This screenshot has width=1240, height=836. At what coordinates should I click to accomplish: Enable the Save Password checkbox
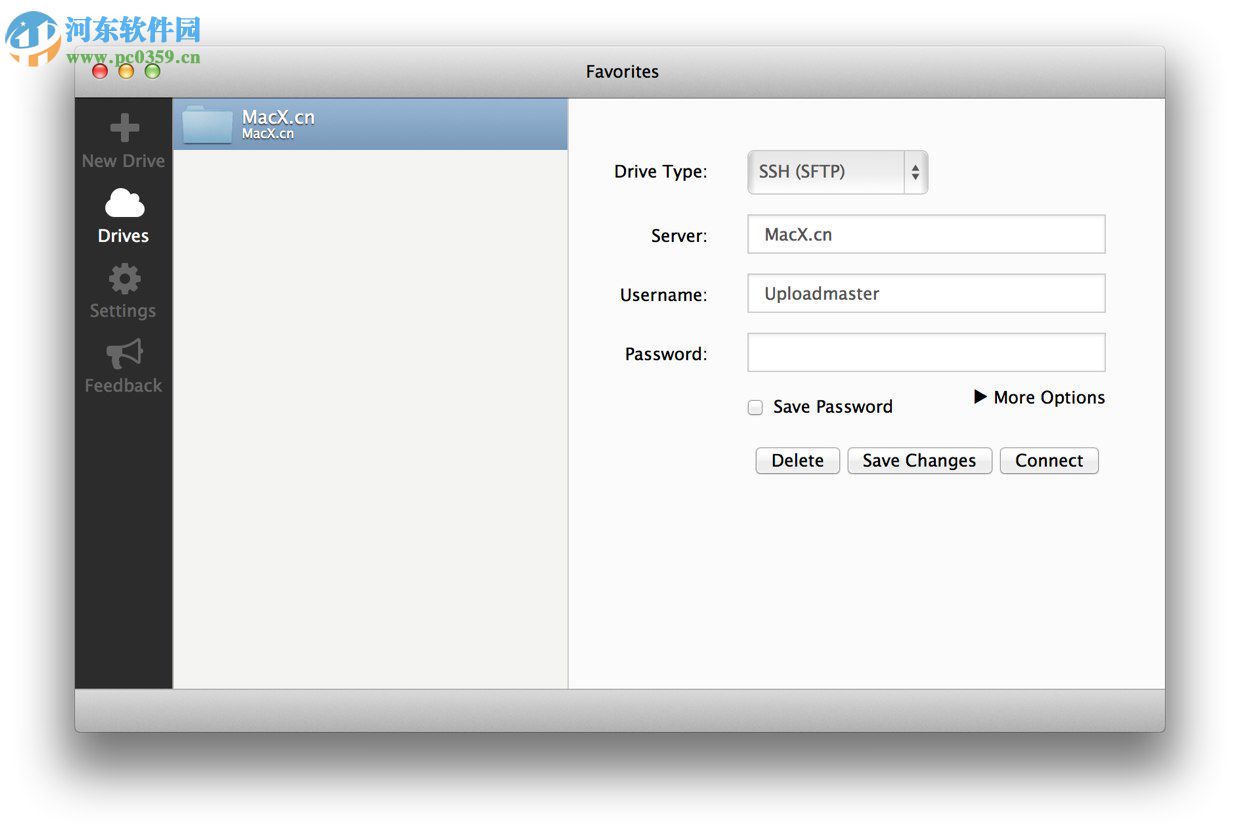pos(755,407)
